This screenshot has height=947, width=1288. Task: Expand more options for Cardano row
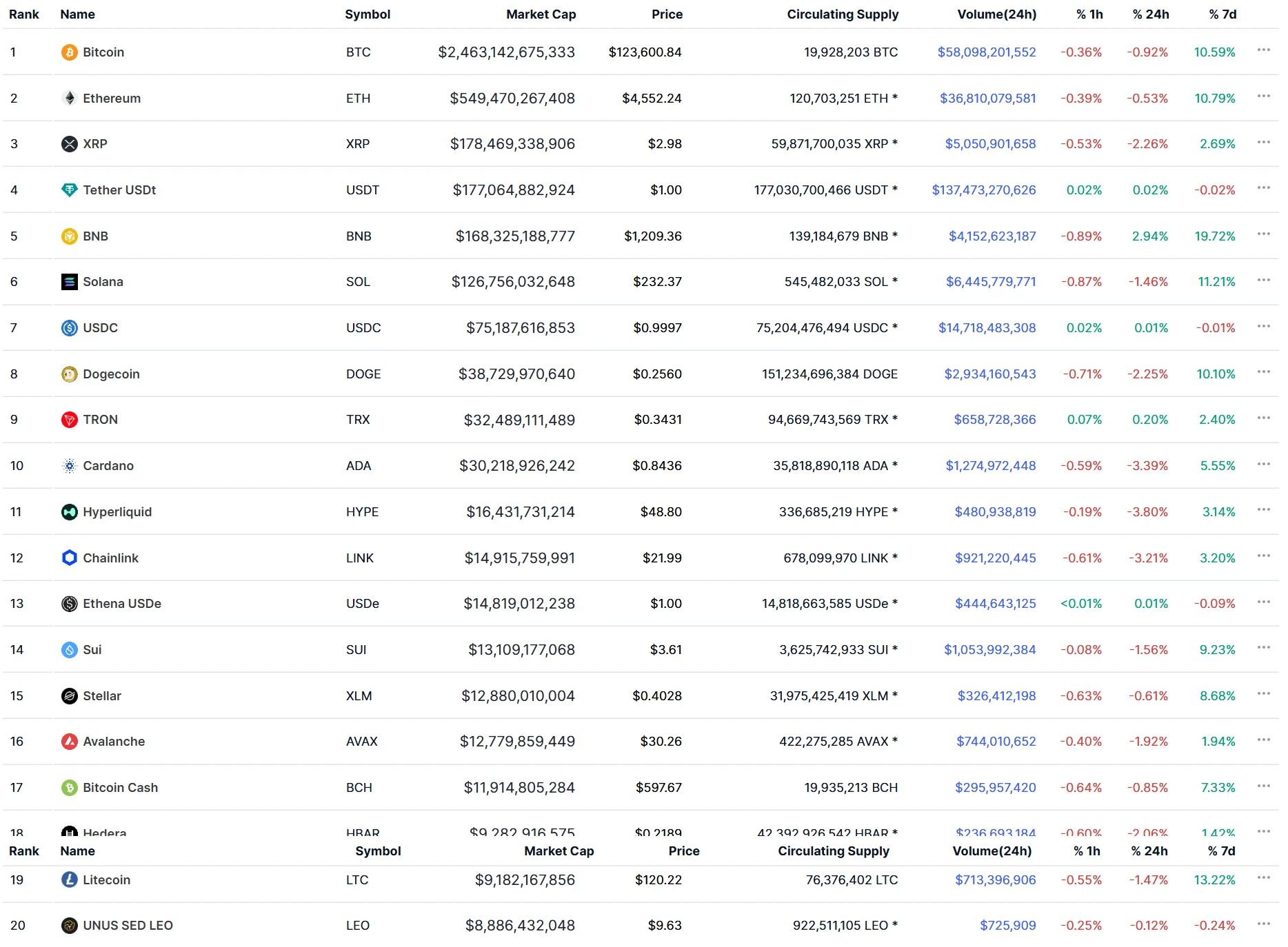click(x=1263, y=465)
